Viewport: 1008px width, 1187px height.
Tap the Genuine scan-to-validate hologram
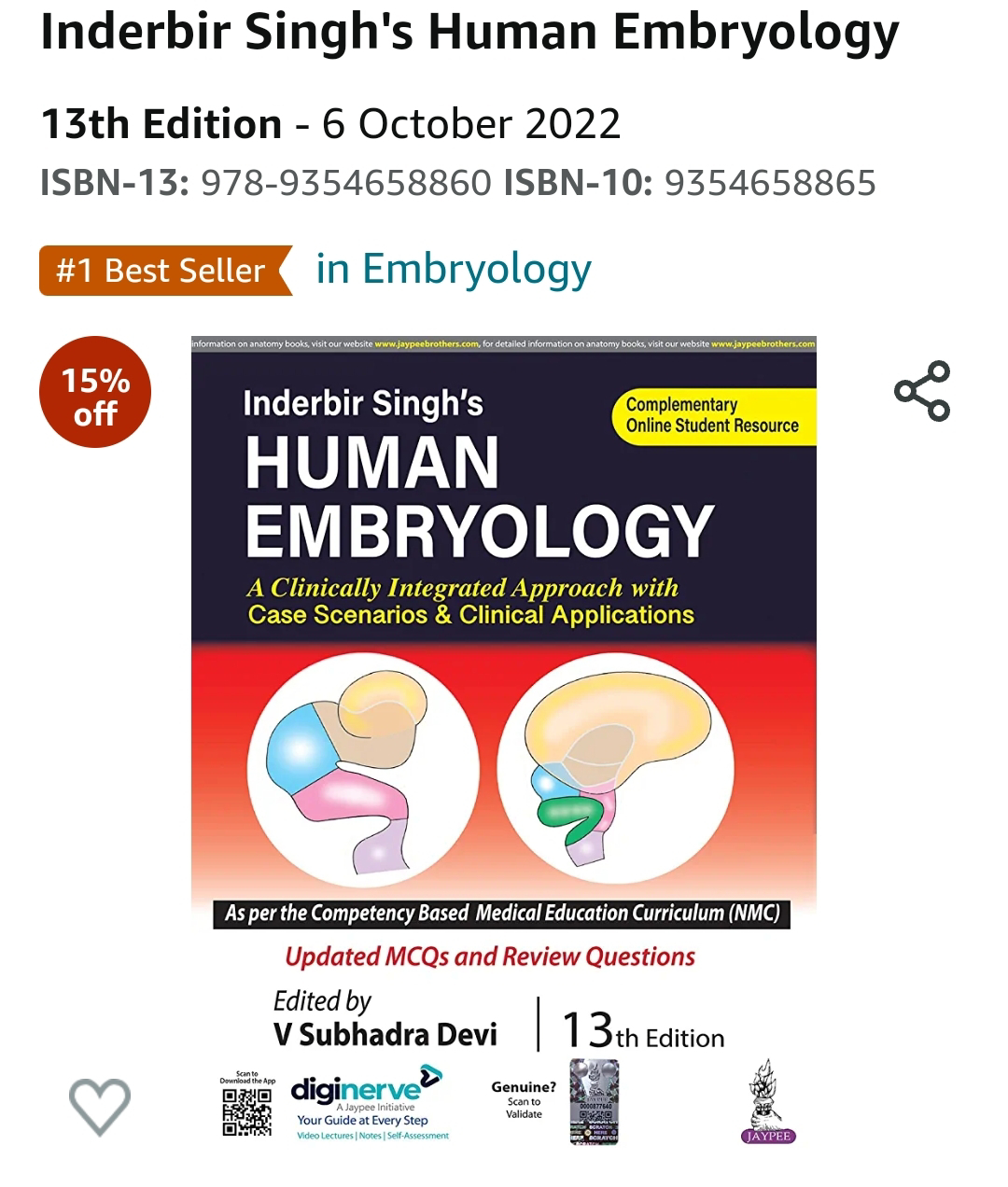click(594, 1102)
